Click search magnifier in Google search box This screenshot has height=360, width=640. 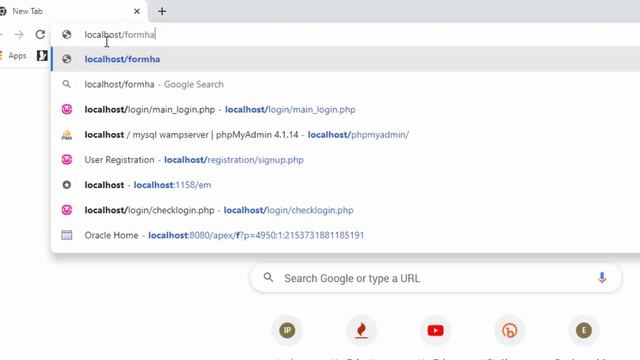point(268,278)
